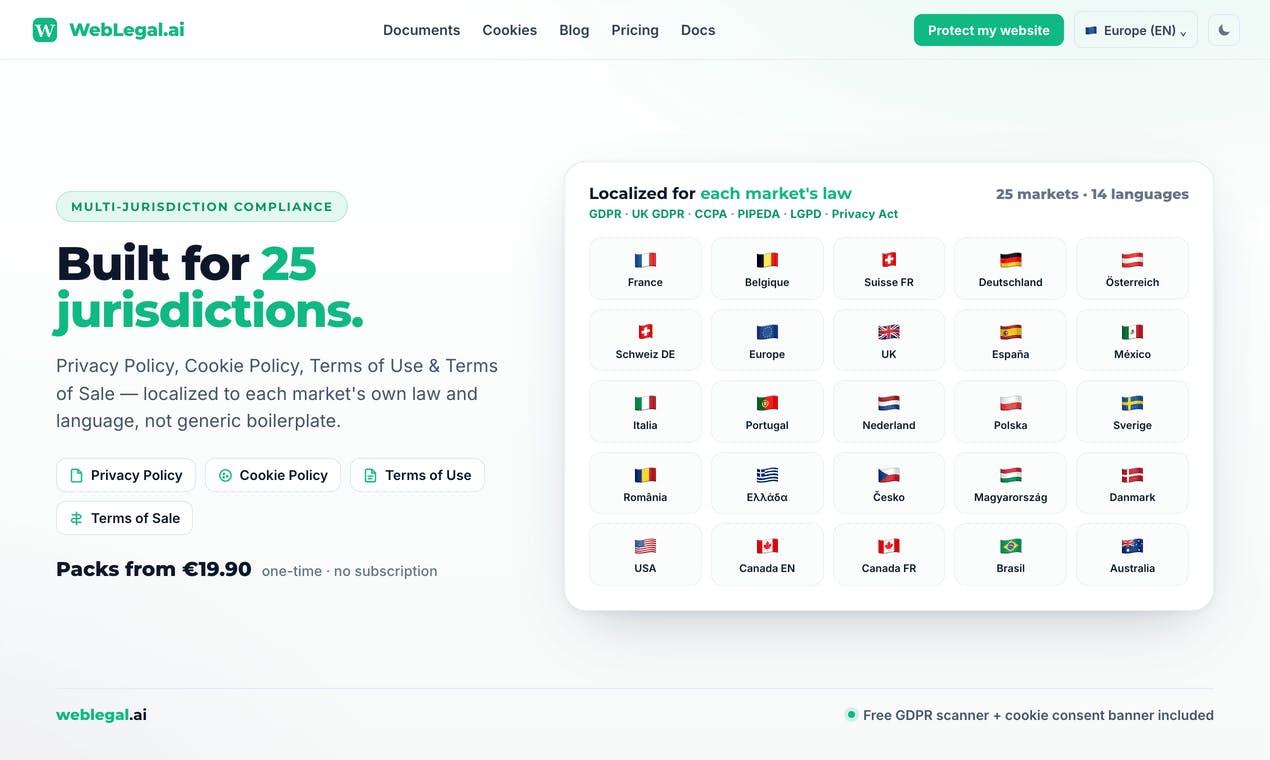
Task: Go to the Blog page
Action: (x=574, y=30)
